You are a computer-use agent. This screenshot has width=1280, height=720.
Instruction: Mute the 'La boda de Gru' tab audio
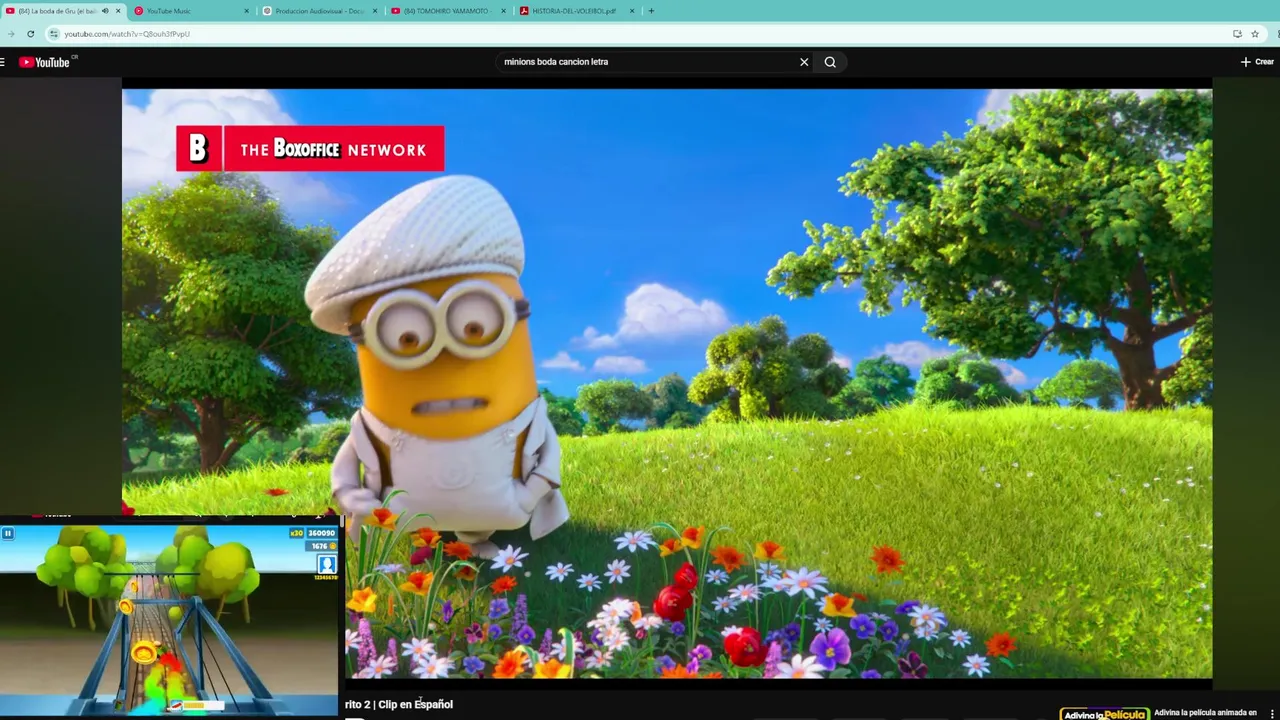tap(105, 11)
